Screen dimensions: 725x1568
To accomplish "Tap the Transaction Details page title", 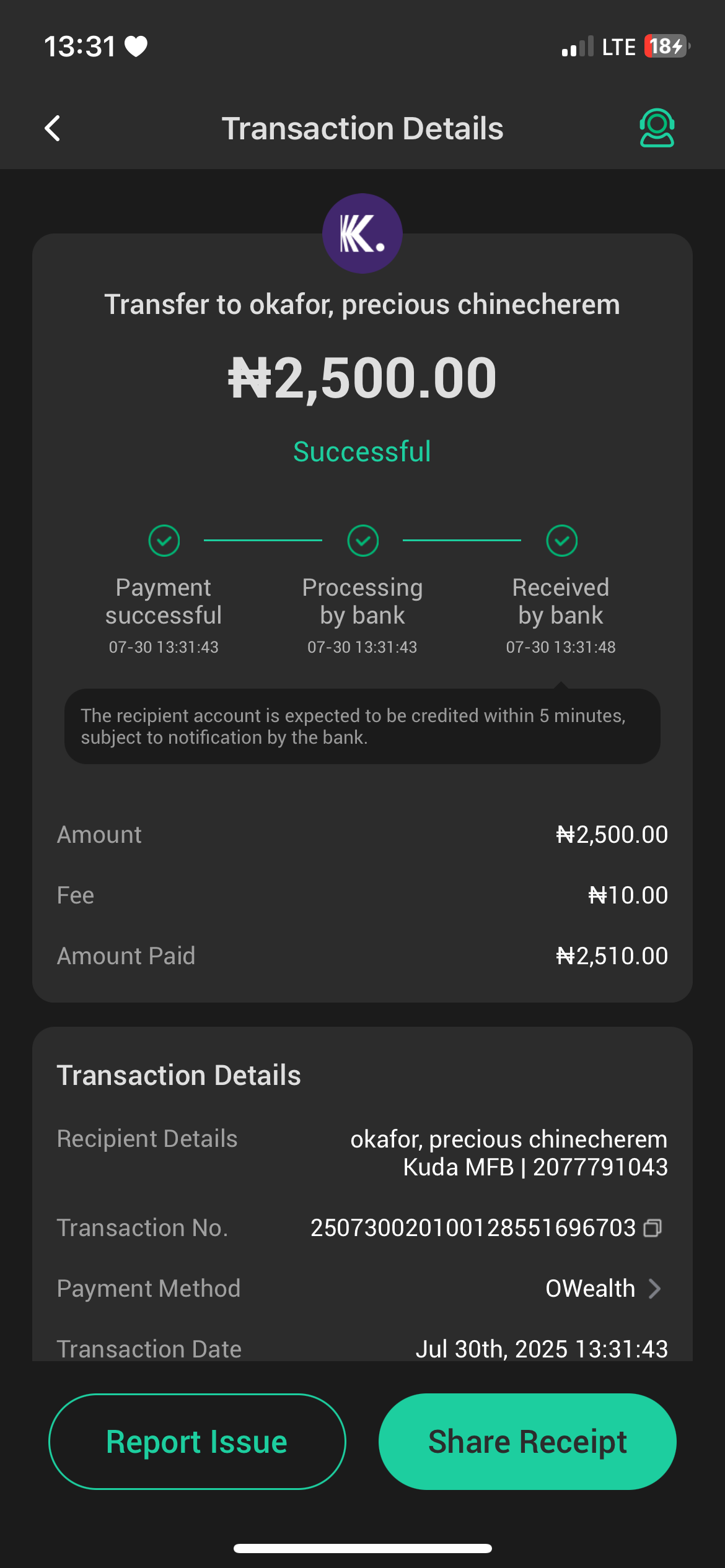I will (362, 128).
